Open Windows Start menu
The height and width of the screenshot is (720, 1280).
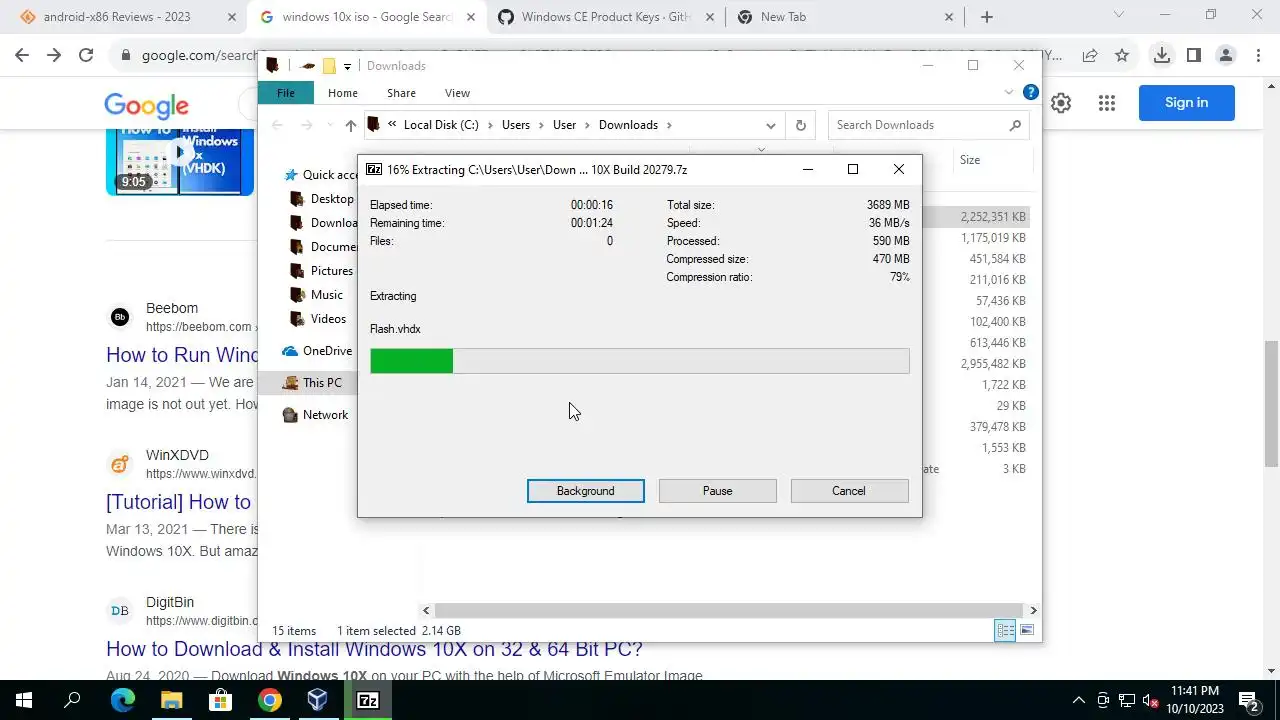24,700
